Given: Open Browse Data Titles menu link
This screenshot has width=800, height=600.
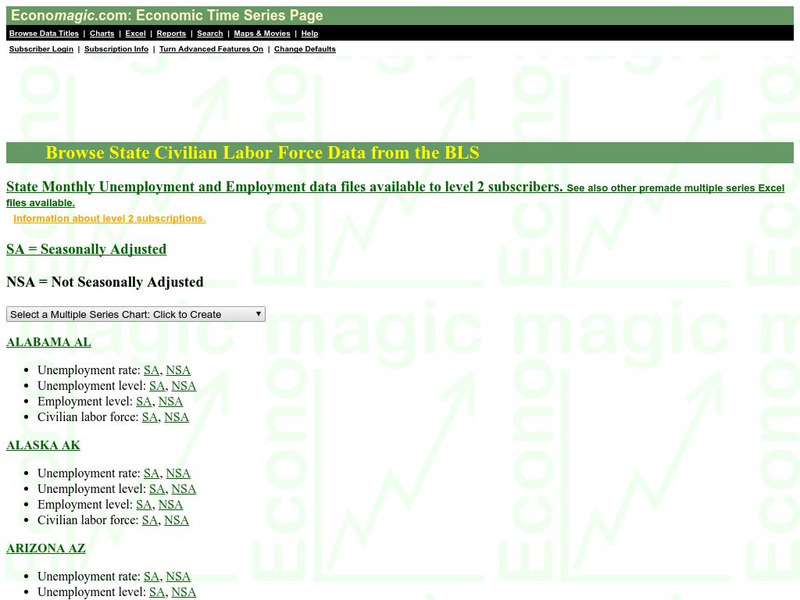Looking at the screenshot, I should click(x=44, y=34).
